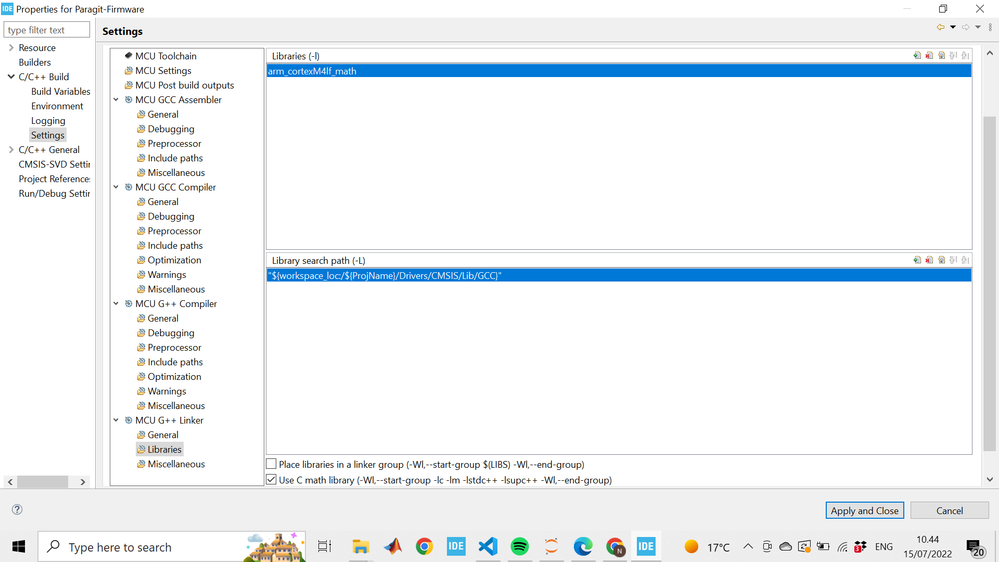
Task: Open Spotify from the taskbar
Action: tap(520, 546)
